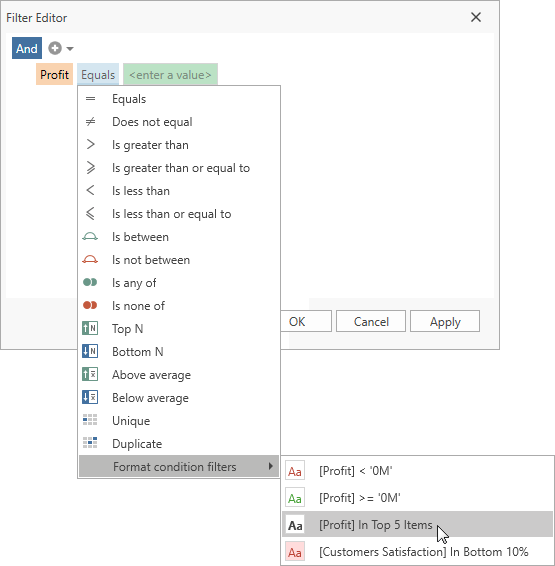Select [Profit] In Top 5 Items
Image resolution: width=555 pixels, height=566 pixels.
pos(418,525)
